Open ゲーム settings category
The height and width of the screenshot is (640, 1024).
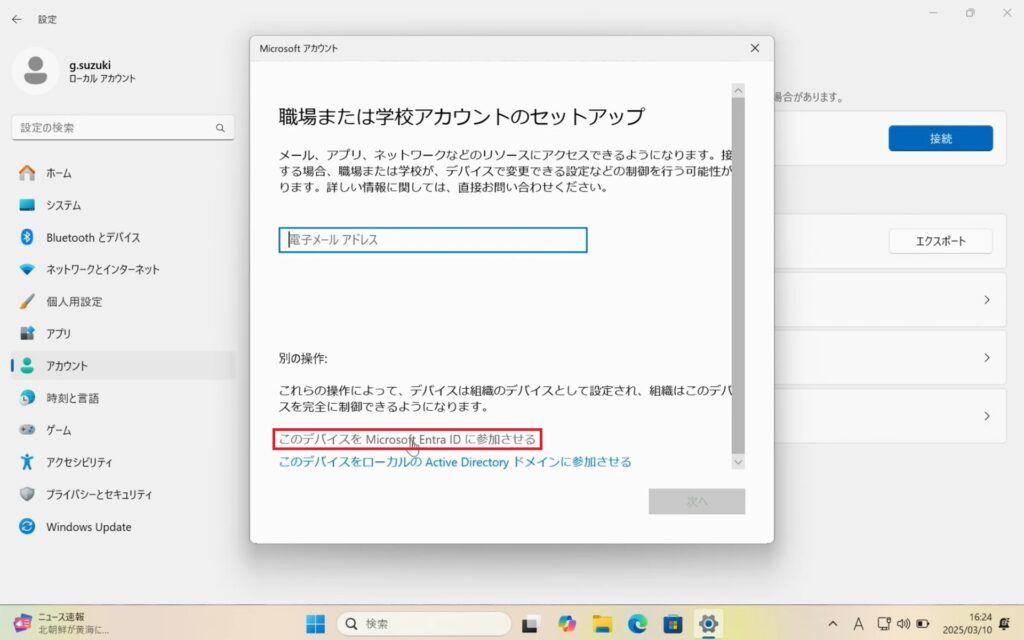(123, 430)
